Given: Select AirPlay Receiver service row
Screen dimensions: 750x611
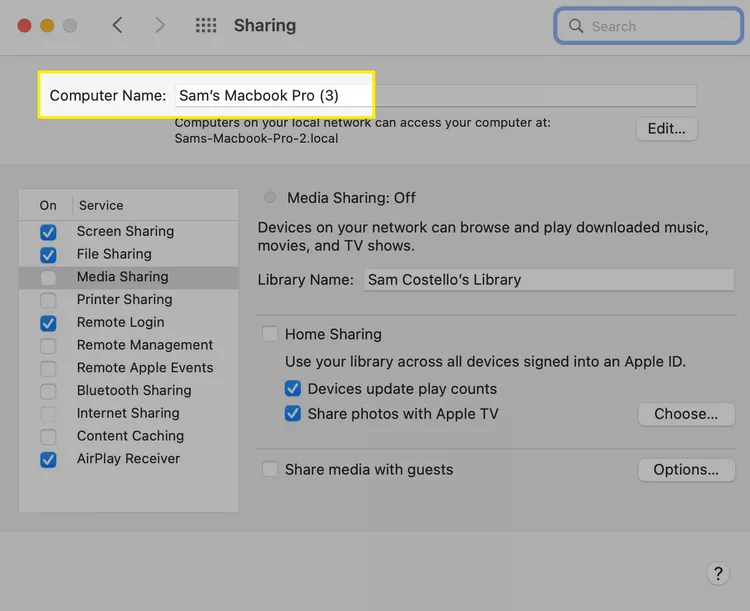Looking at the screenshot, I should point(128,459).
